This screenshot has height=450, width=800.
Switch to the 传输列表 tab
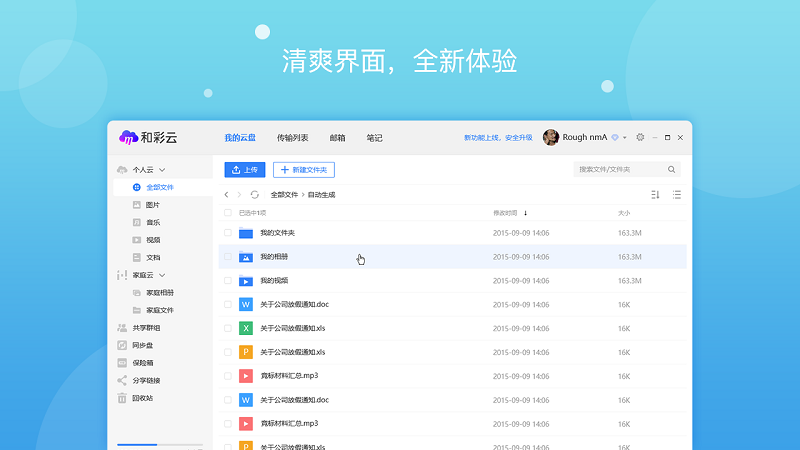click(292, 138)
